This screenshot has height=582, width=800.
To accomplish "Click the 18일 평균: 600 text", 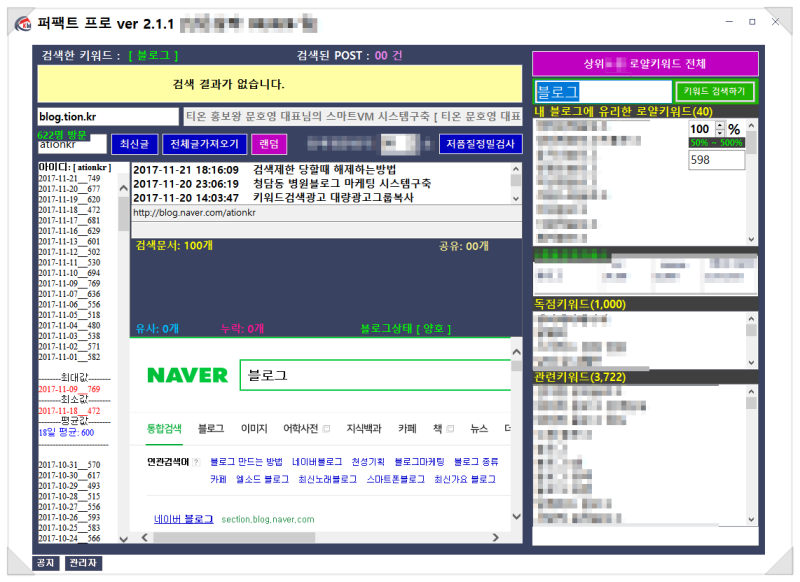I will click(x=66, y=433).
